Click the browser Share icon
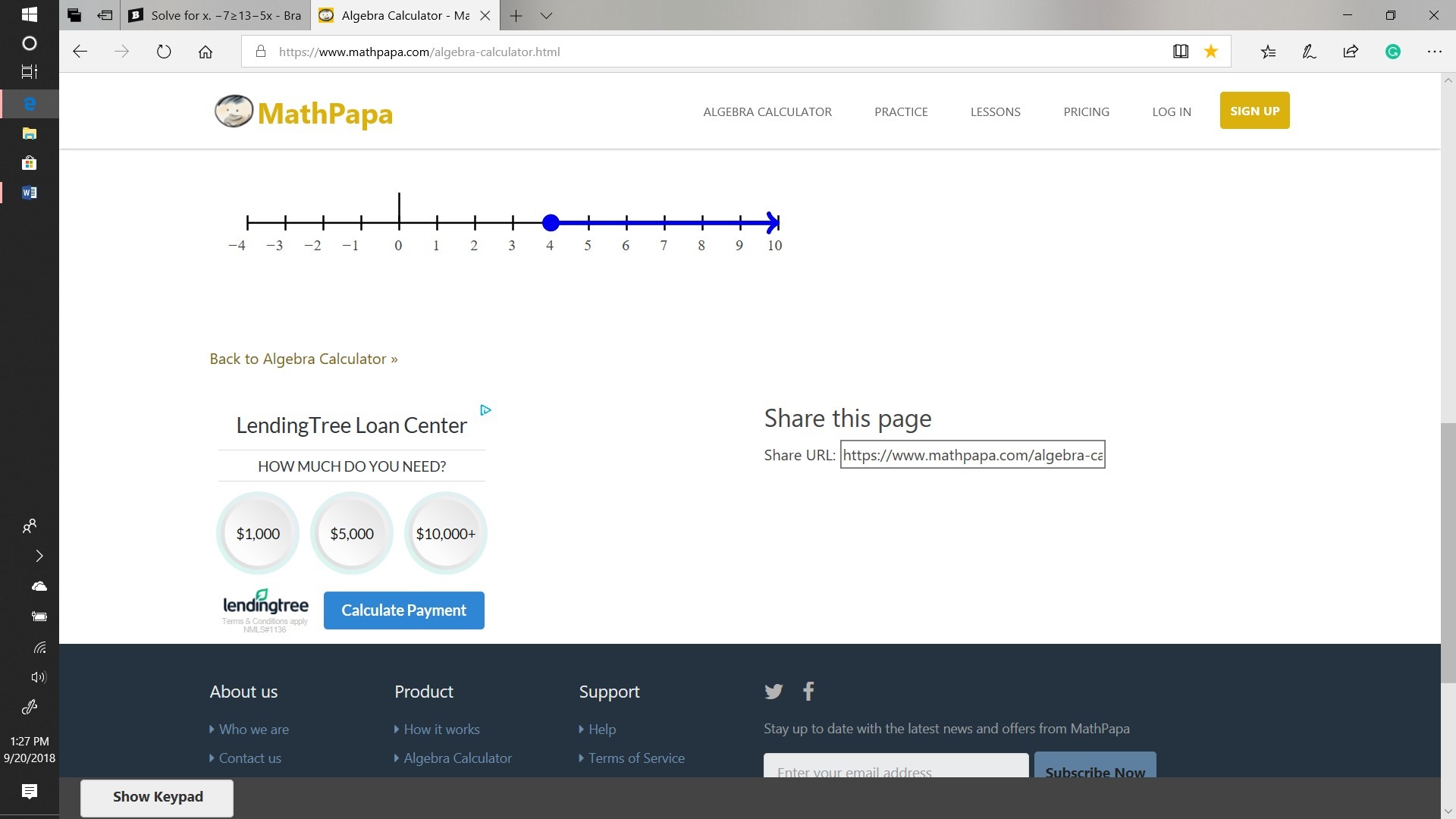1456x819 pixels. (x=1351, y=52)
